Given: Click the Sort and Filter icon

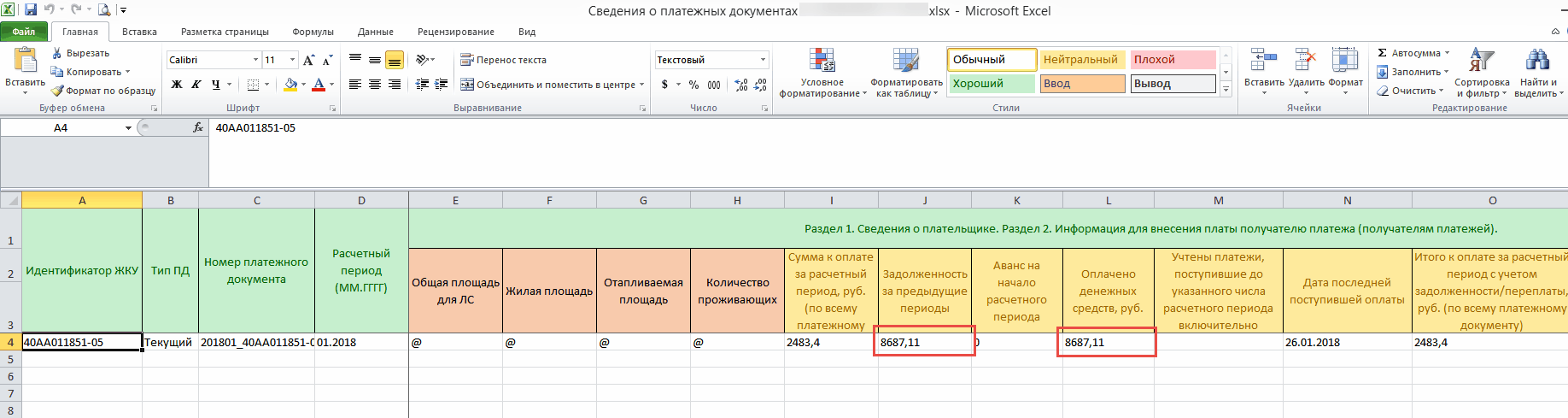Looking at the screenshot, I should pos(1482,73).
